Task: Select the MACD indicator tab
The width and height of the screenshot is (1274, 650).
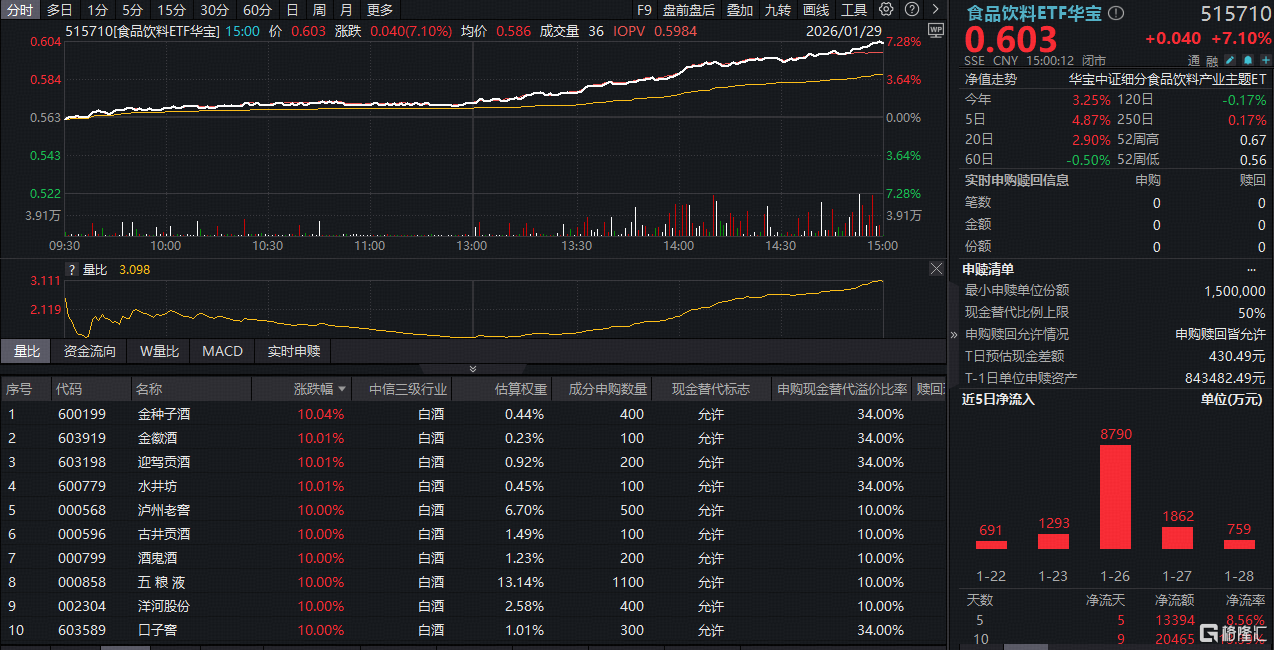Action: pyautogui.click(x=222, y=351)
